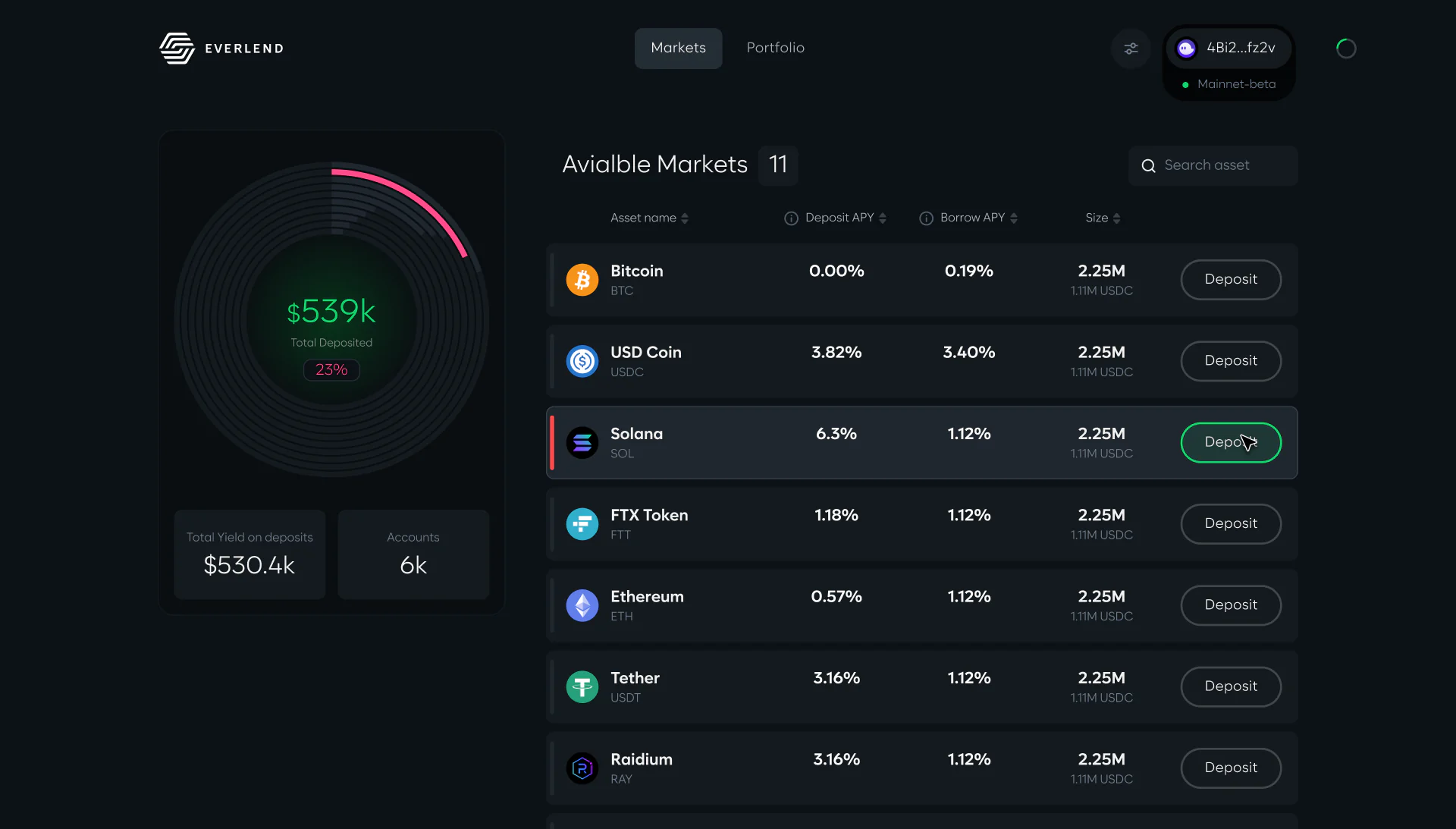
Task: Click the Everlend logo icon
Action: (177, 49)
